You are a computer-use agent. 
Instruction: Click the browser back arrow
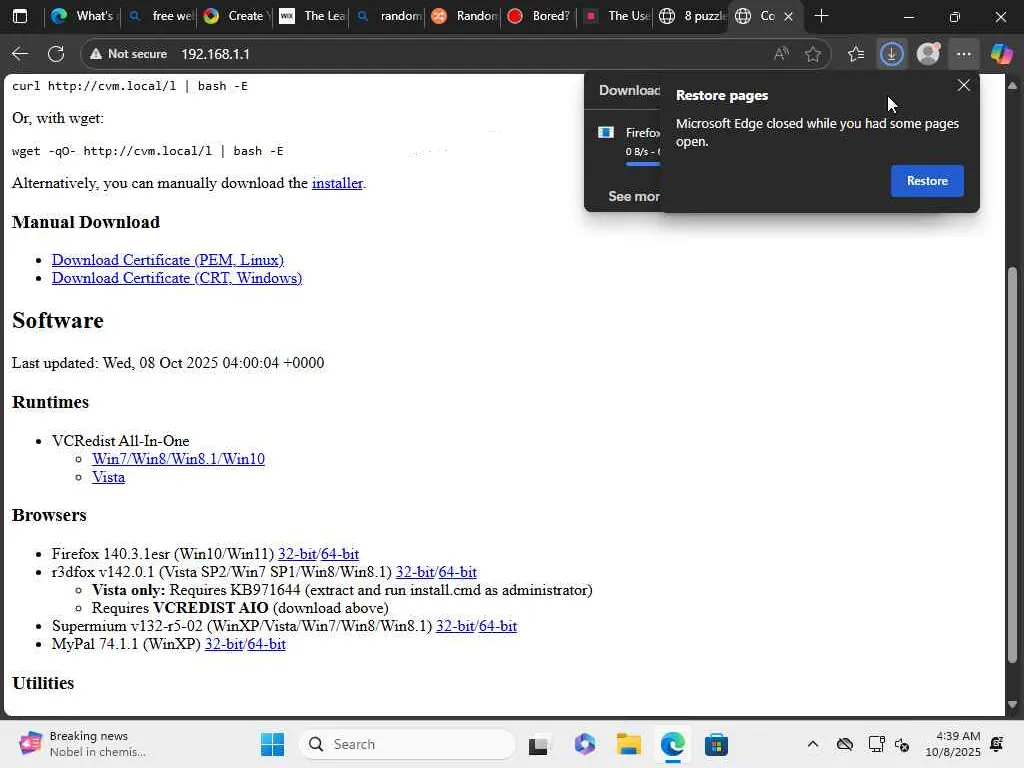tap(20, 54)
